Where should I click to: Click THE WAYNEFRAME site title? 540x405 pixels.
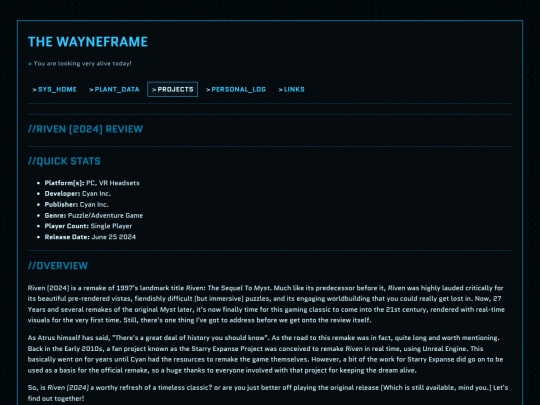[x=88, y=42]
